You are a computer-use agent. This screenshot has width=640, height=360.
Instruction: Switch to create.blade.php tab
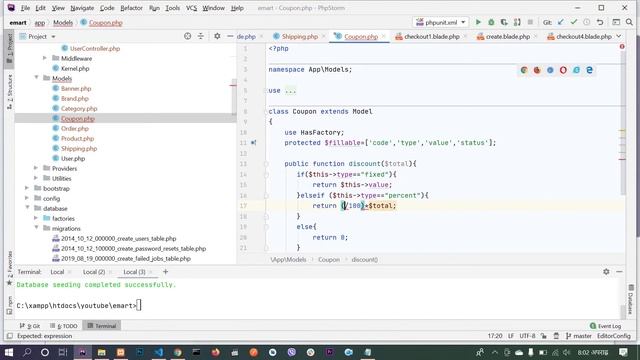[x=507, y=36]
